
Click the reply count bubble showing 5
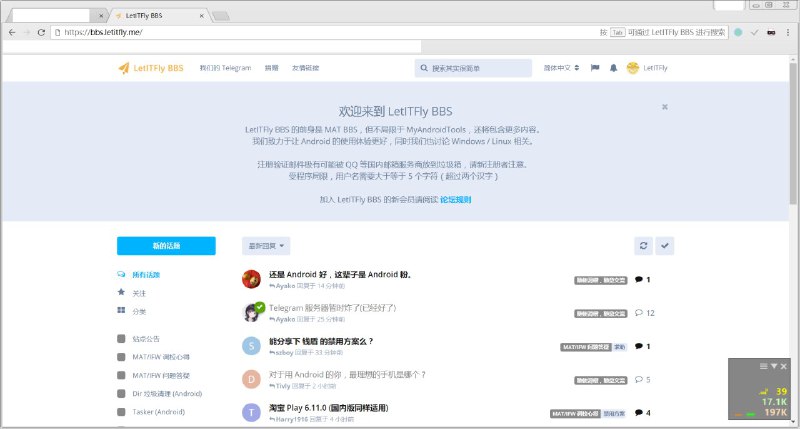[643, 380]
